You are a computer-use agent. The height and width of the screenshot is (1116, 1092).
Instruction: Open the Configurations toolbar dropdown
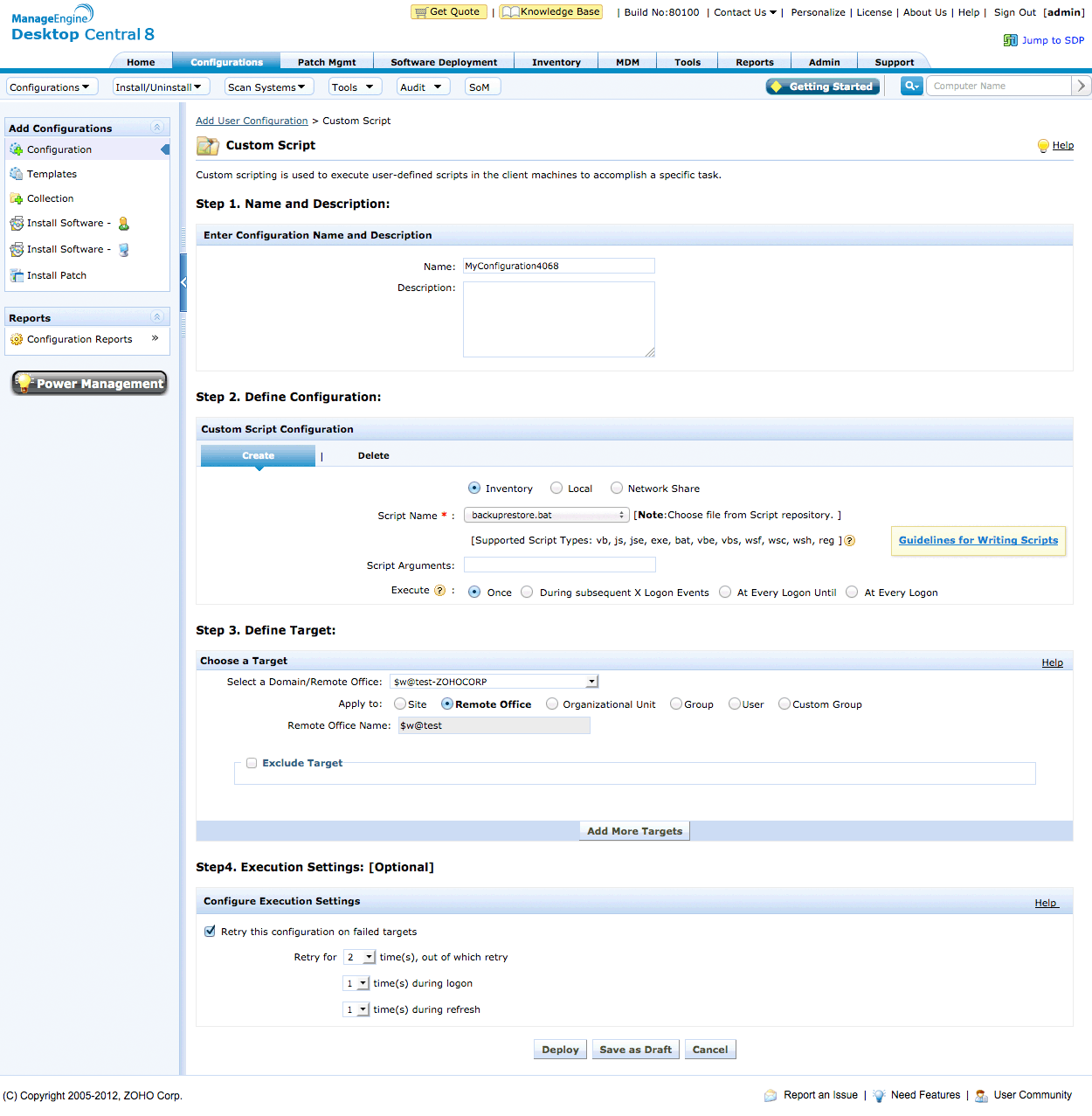click(52, 87)
